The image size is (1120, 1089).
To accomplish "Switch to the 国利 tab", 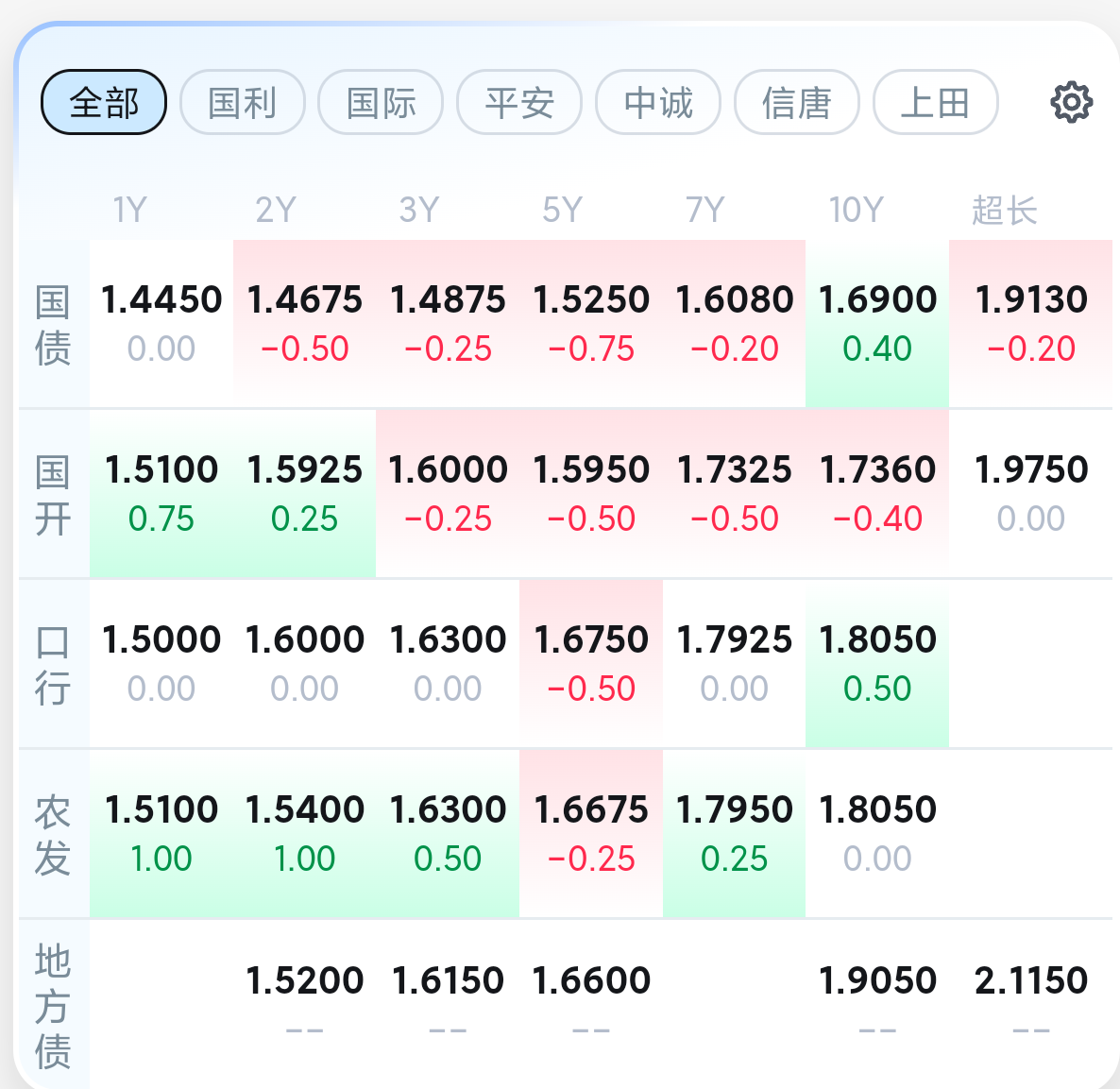I will tap(243, 102).
